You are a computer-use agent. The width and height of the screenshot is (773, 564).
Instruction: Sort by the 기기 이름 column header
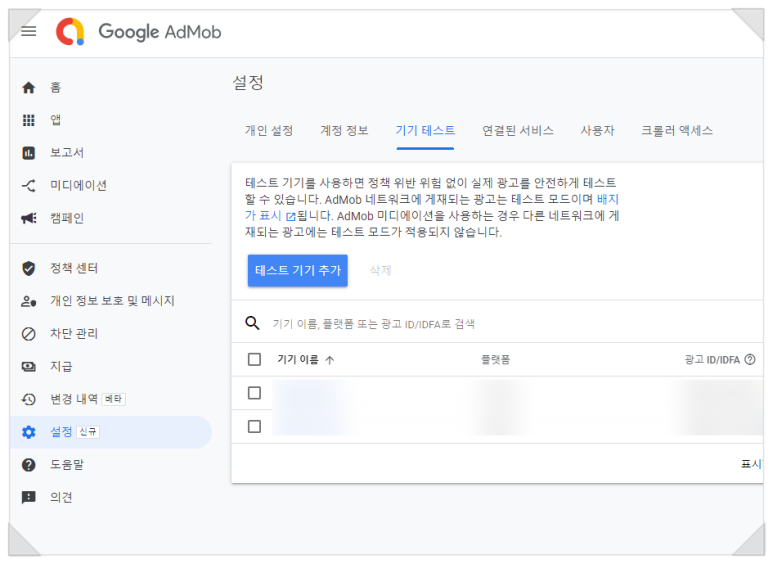[x=298, y=359]
